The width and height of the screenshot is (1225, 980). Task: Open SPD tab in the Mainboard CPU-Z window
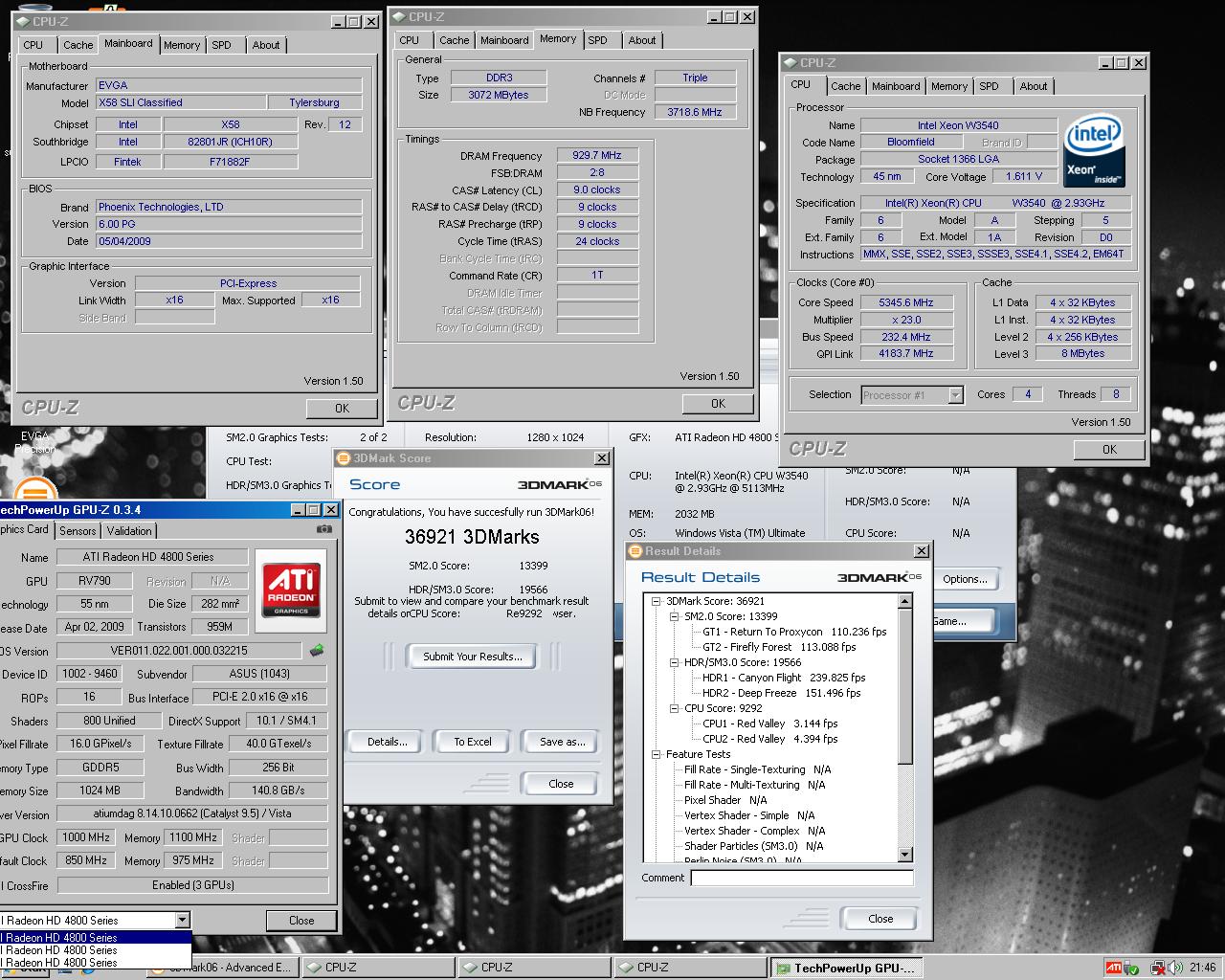[221, 45]
